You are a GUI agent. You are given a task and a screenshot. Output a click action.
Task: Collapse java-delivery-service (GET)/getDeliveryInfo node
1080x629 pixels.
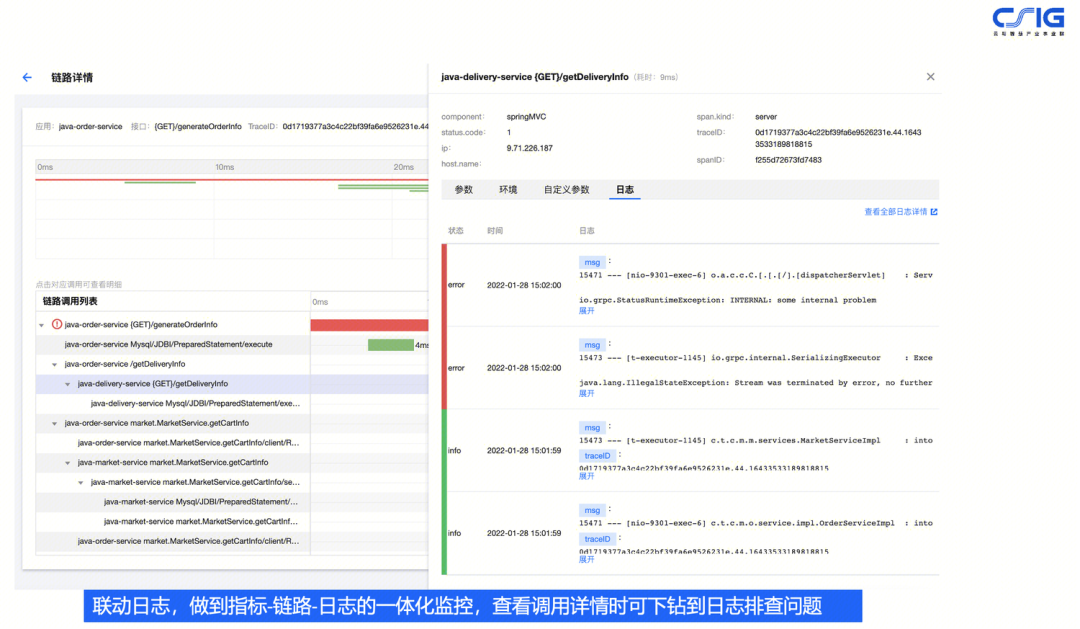click(68, 384)
